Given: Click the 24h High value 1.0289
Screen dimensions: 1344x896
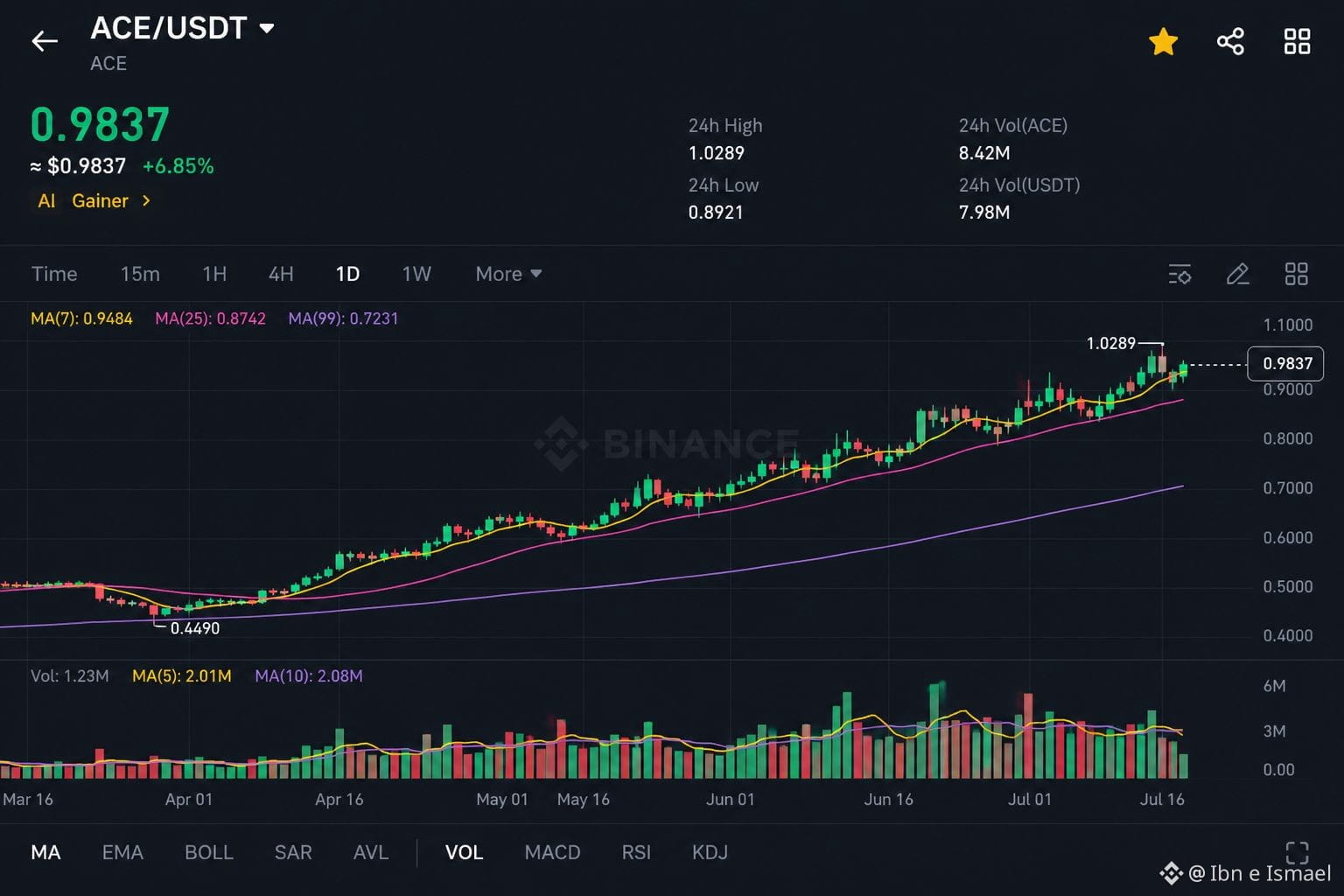Looking at the screenshot, I should (x=716, y=153).
